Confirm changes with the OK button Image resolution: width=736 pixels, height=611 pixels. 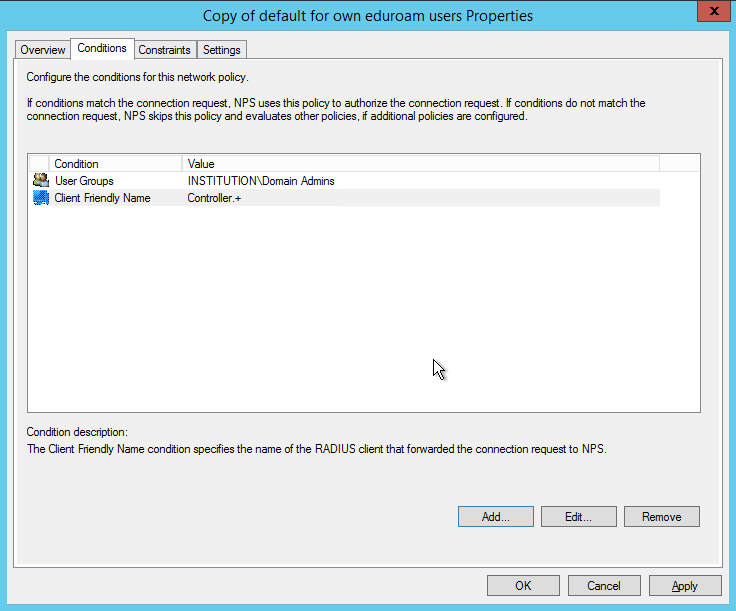[x=523, y=586]
